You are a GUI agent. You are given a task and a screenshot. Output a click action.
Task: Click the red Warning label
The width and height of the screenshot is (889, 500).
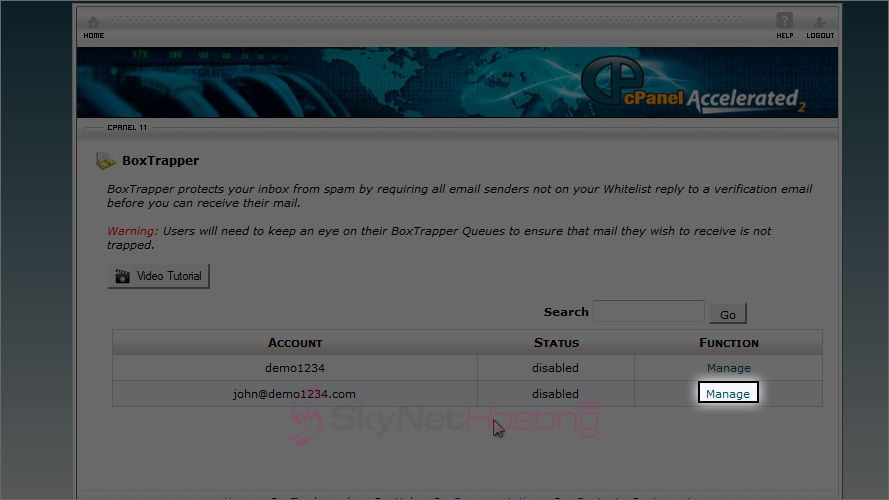click(x=133, y=231)
